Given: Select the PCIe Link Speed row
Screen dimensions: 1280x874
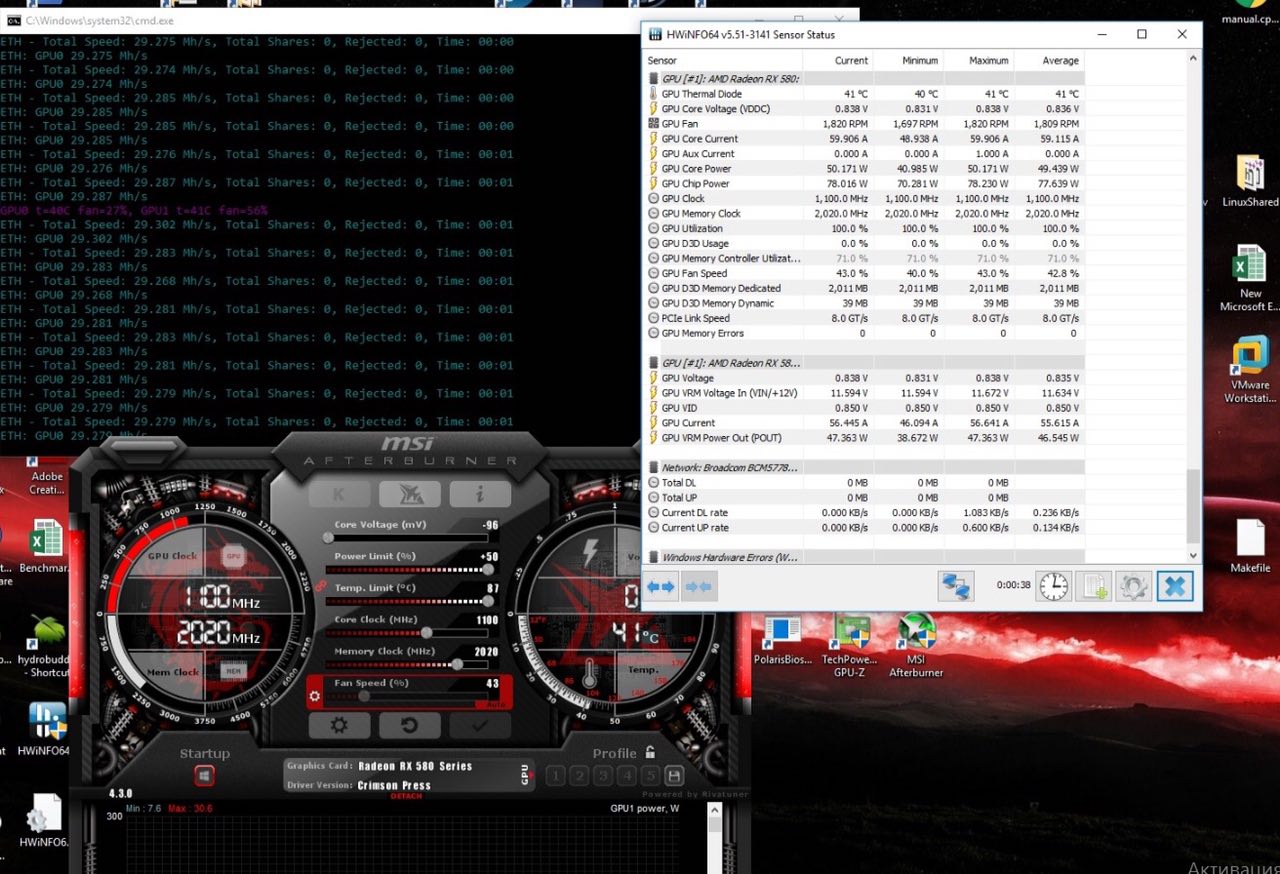Looking at the screenshot, I should point(865,318).
